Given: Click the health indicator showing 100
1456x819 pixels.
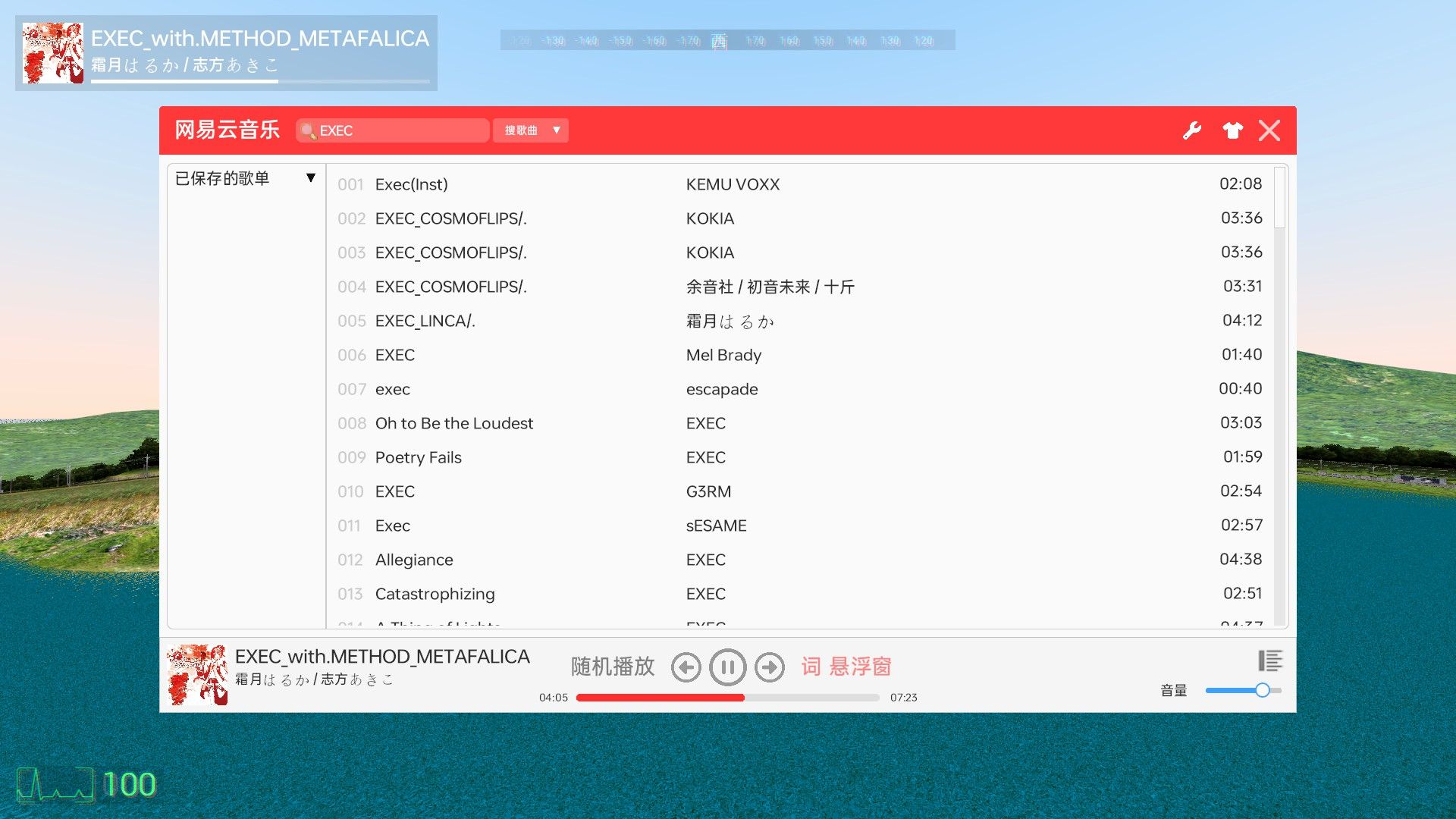Looking at the screenshot, I should [x=87, y=785].
